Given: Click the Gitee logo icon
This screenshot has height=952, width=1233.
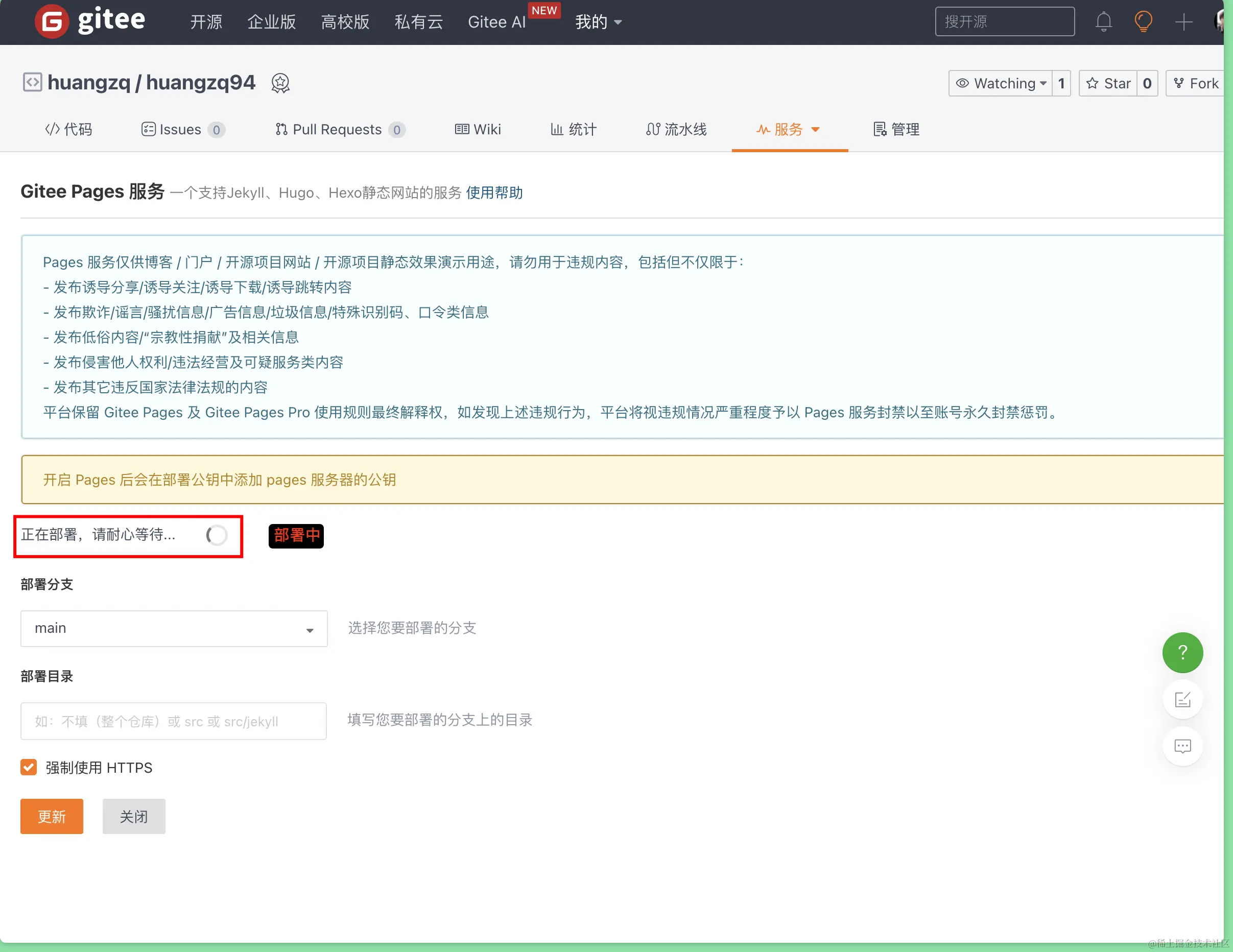Looking at the screenshot, I should click(x=52, y=21).
